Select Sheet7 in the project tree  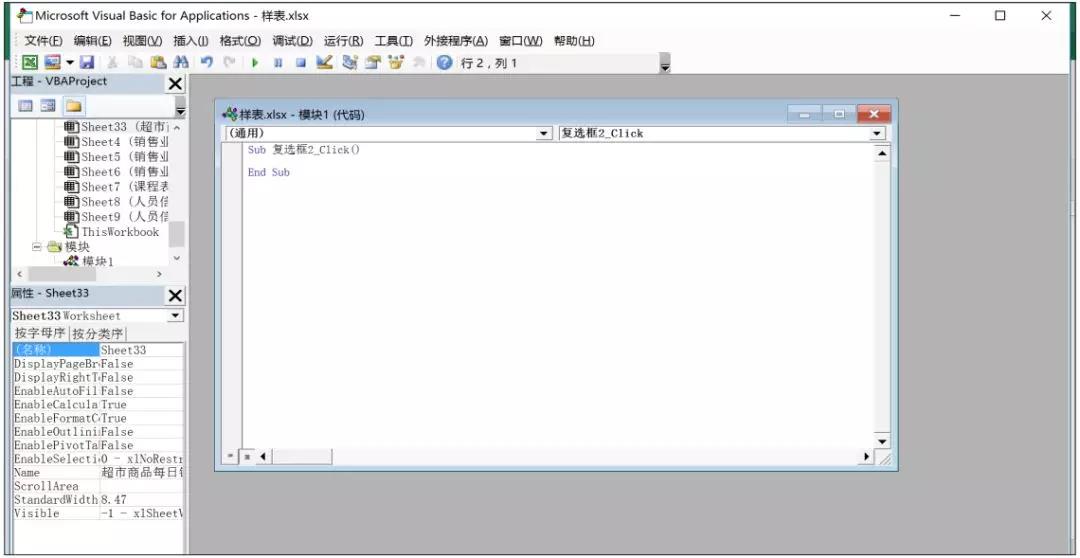click(x=117, y=187)
